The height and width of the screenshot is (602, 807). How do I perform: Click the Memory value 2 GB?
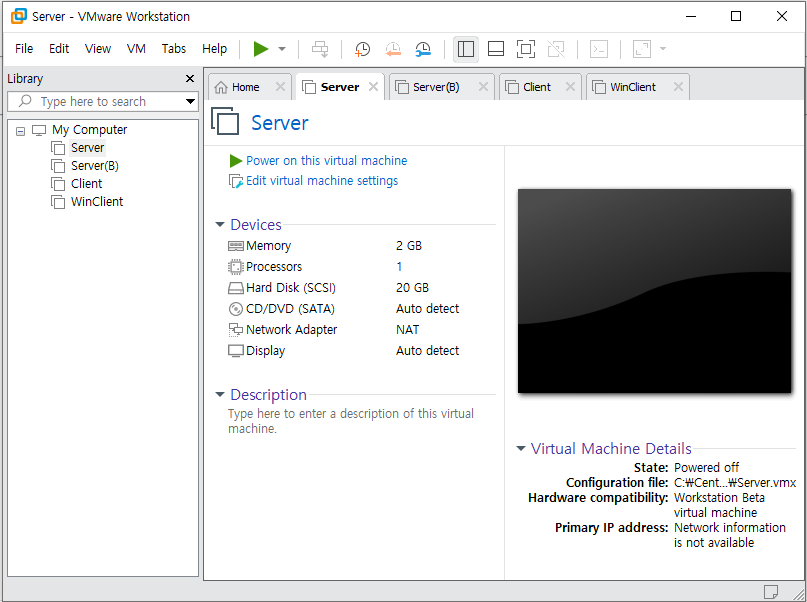[409, 245]
